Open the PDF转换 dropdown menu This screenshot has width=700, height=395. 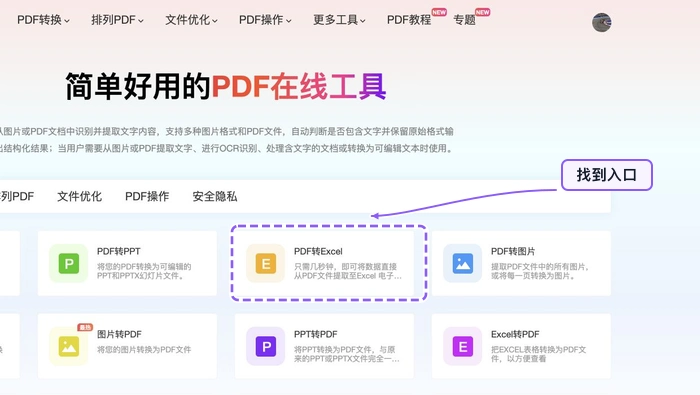[x=43, y=20]
